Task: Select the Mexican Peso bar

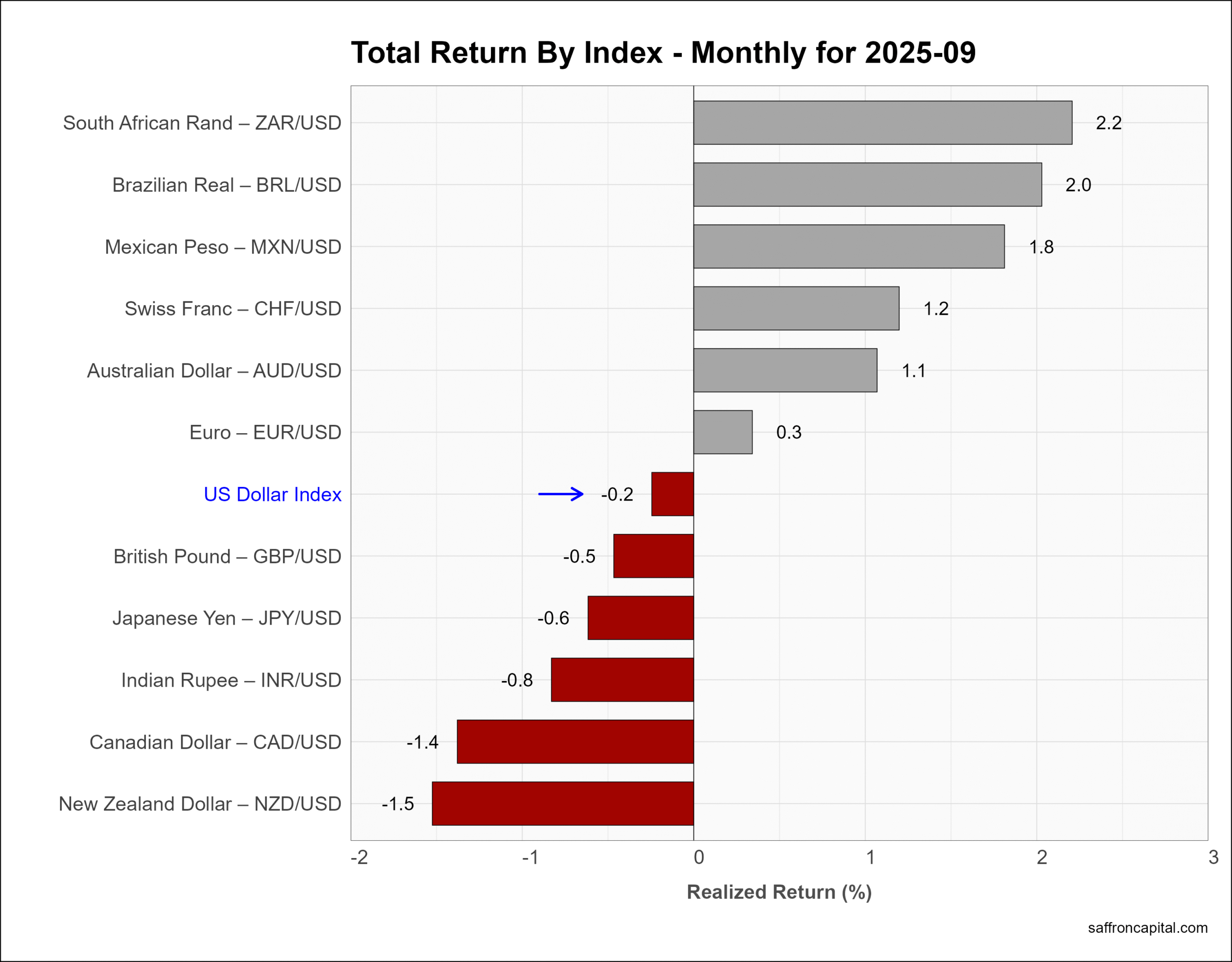Action: tap(848, 246)
